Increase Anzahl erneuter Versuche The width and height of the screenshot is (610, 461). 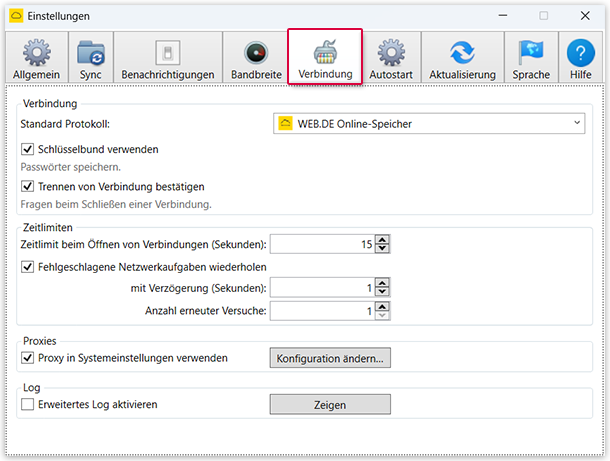point(382,307)
